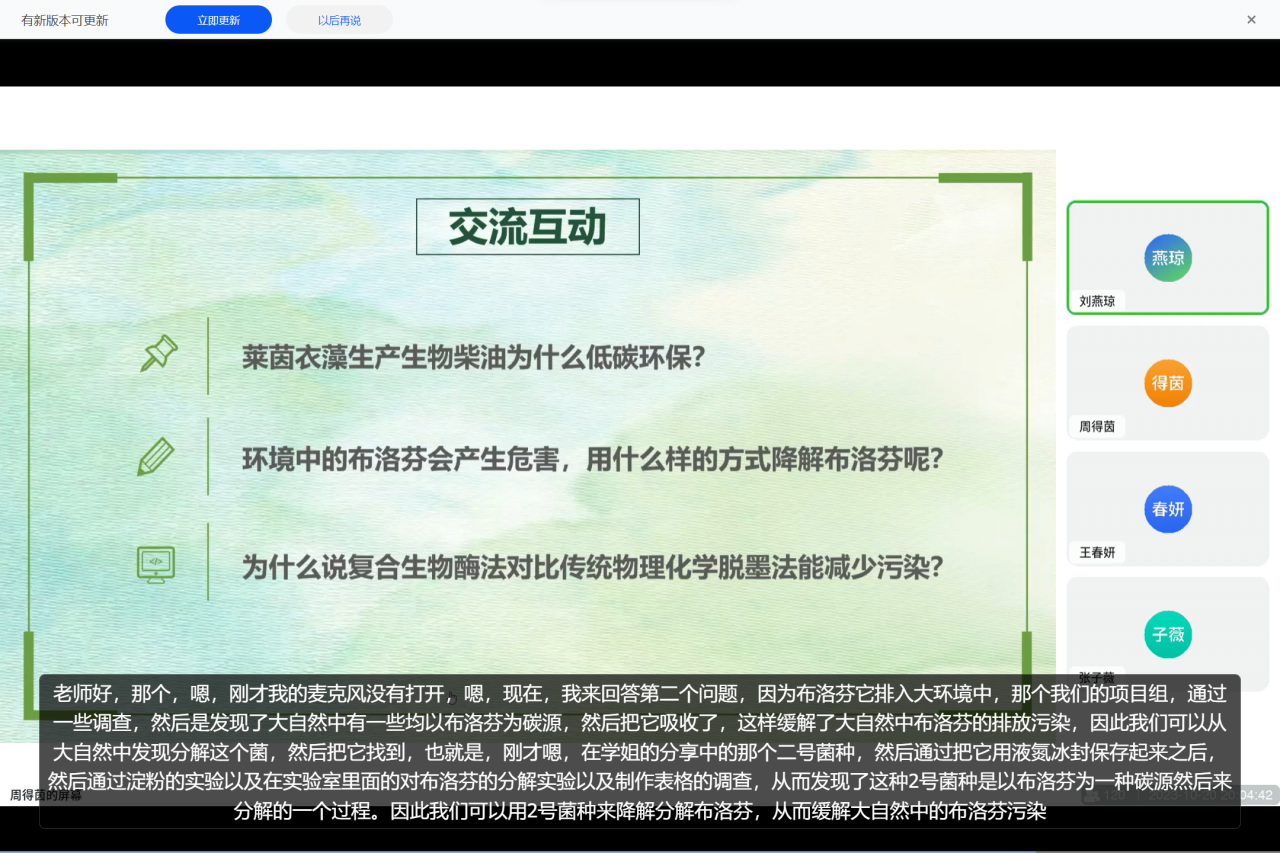Click the pushpin icon beside the first question

tap(157, 353)
